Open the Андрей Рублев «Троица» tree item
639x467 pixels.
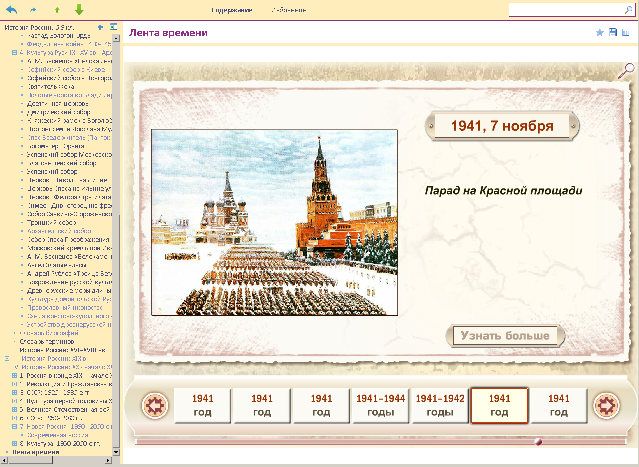coord(69,273)
